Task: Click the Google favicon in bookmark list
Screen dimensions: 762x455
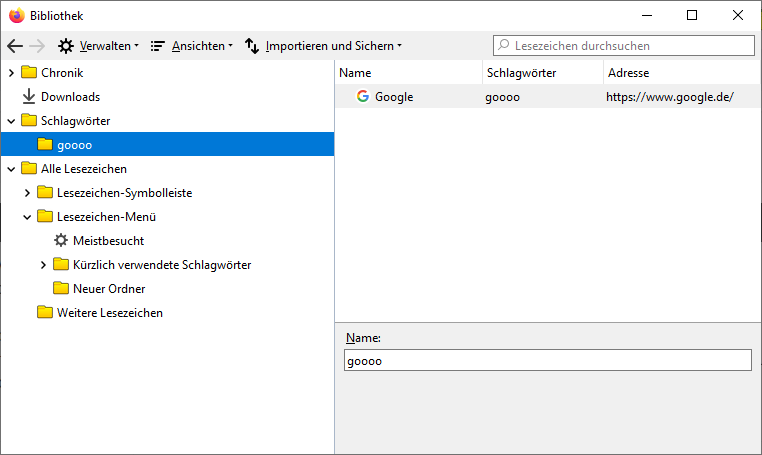Action: tap(363, 97)
